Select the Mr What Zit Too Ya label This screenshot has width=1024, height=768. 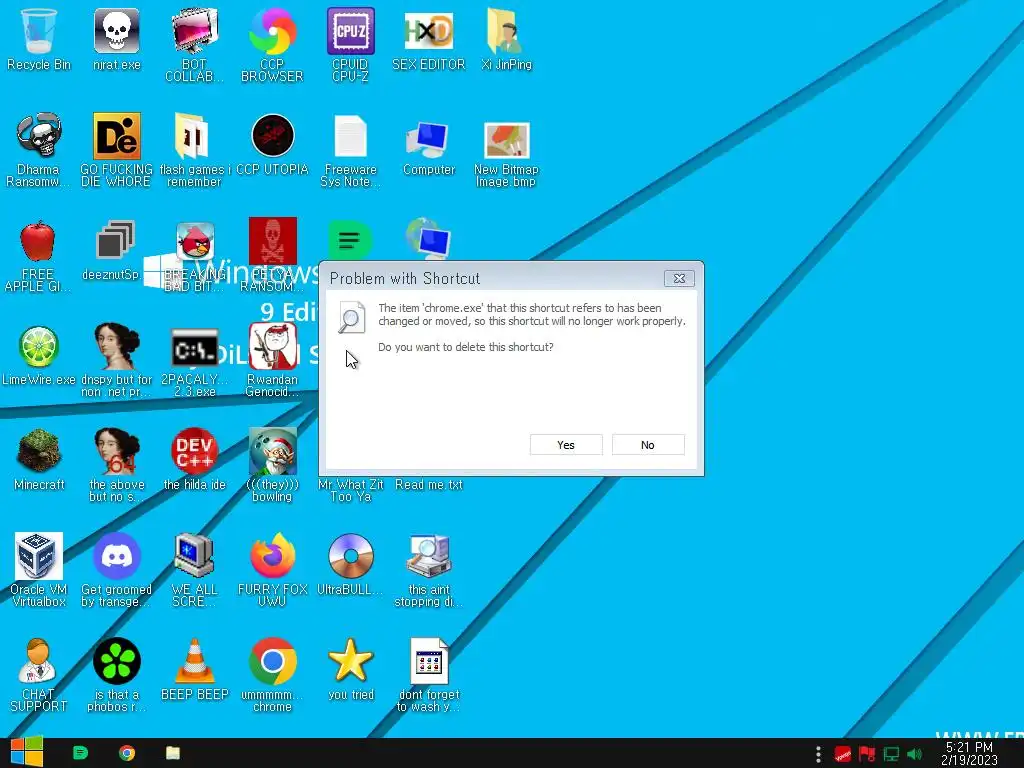point(351,490)
